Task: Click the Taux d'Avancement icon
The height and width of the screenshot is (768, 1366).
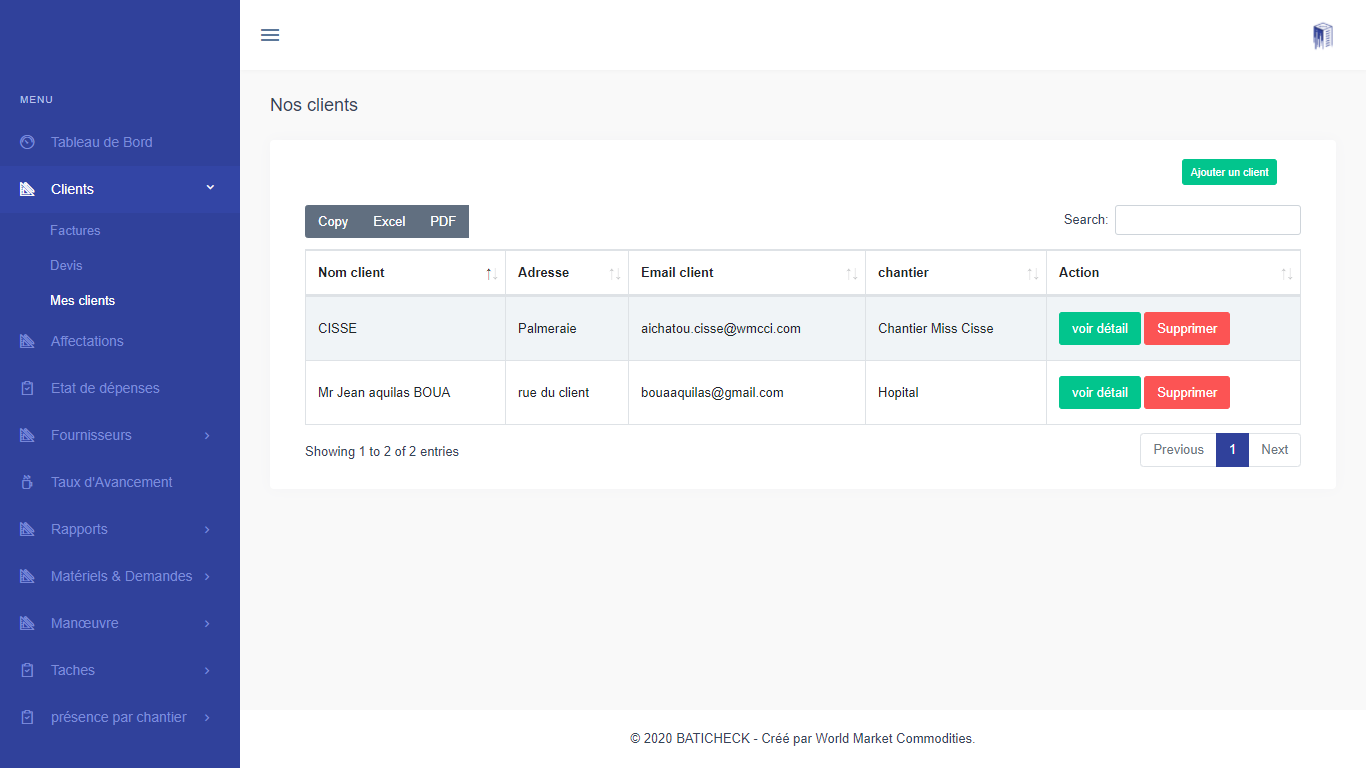Action: (28, 482)
